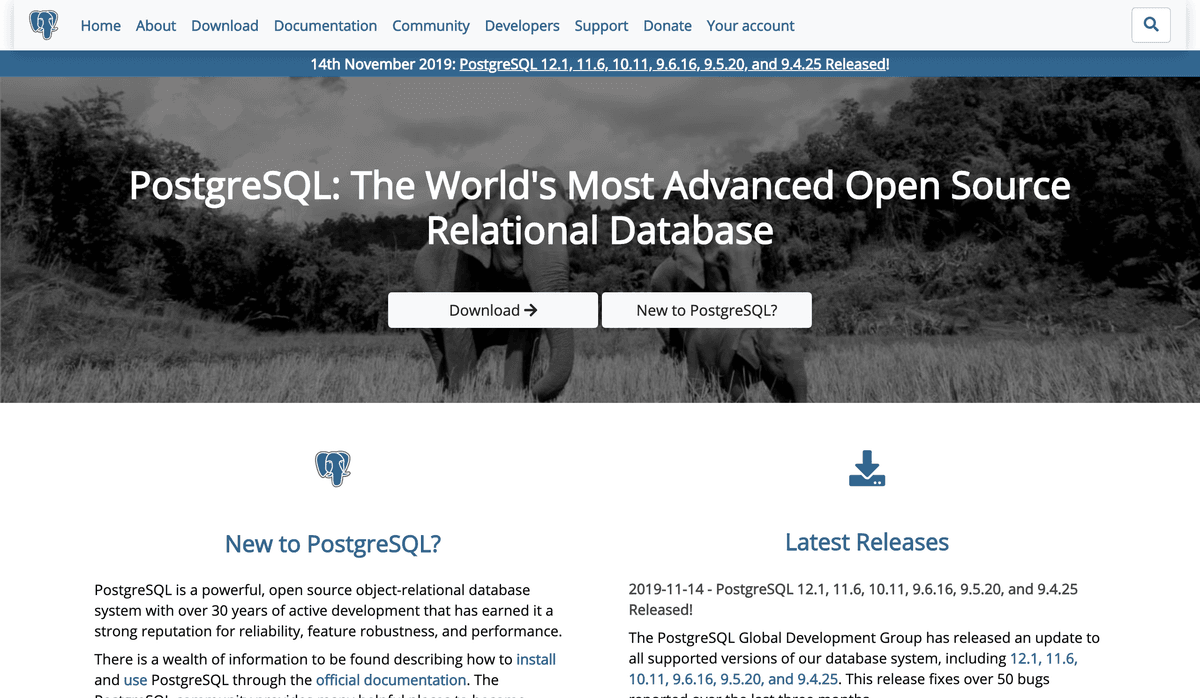The image size is (1200, 698).
Task: Click the New to PostgreSQL? heading
Action: (x=333, y=544)
